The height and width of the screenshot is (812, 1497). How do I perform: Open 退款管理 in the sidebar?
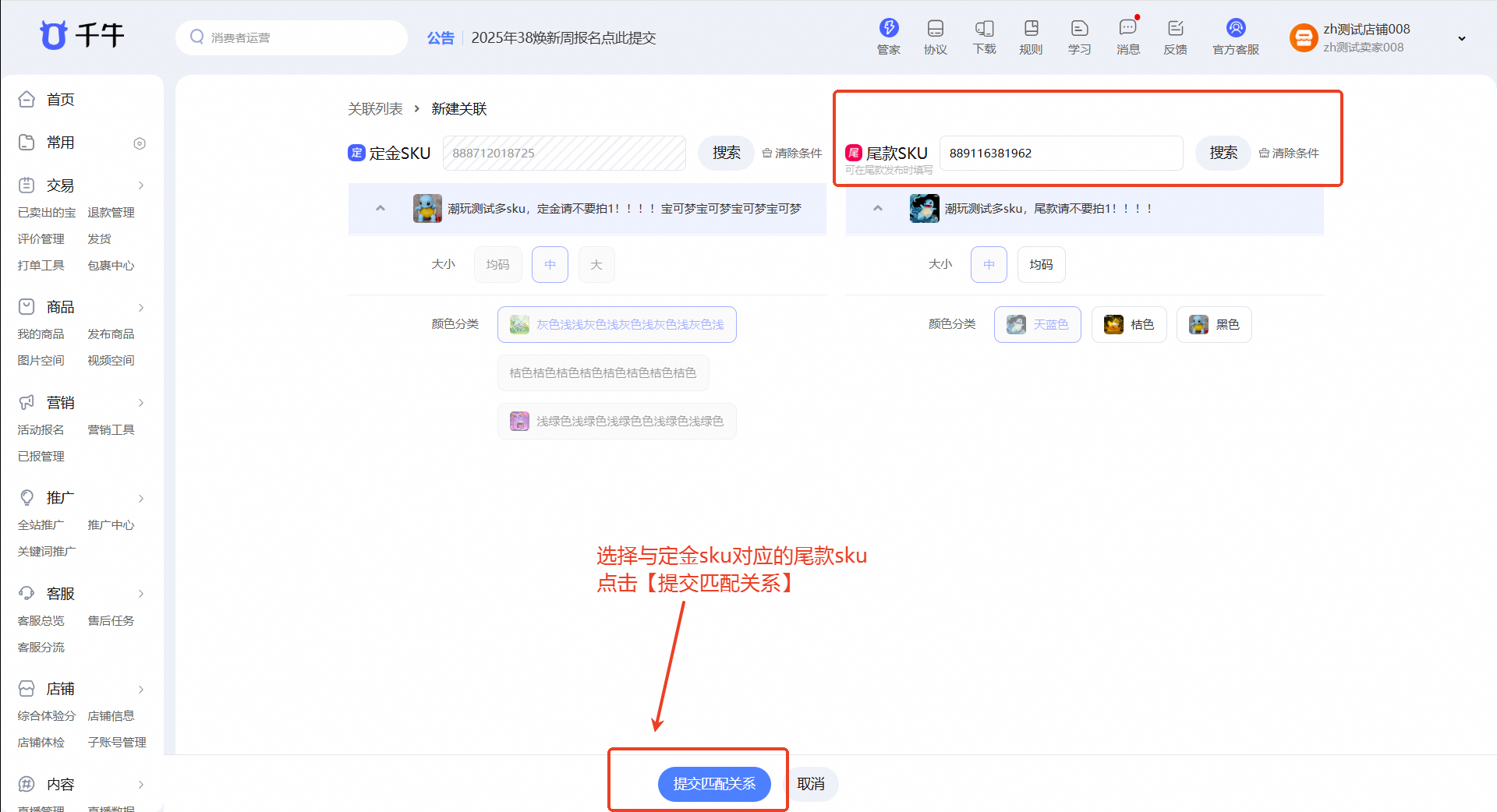[x=111, y=212]
